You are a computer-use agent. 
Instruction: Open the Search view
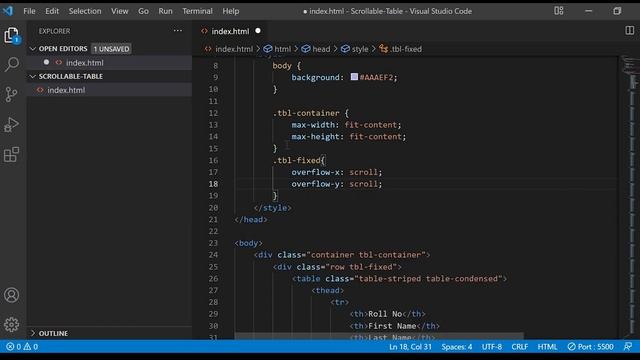point(12,64)
